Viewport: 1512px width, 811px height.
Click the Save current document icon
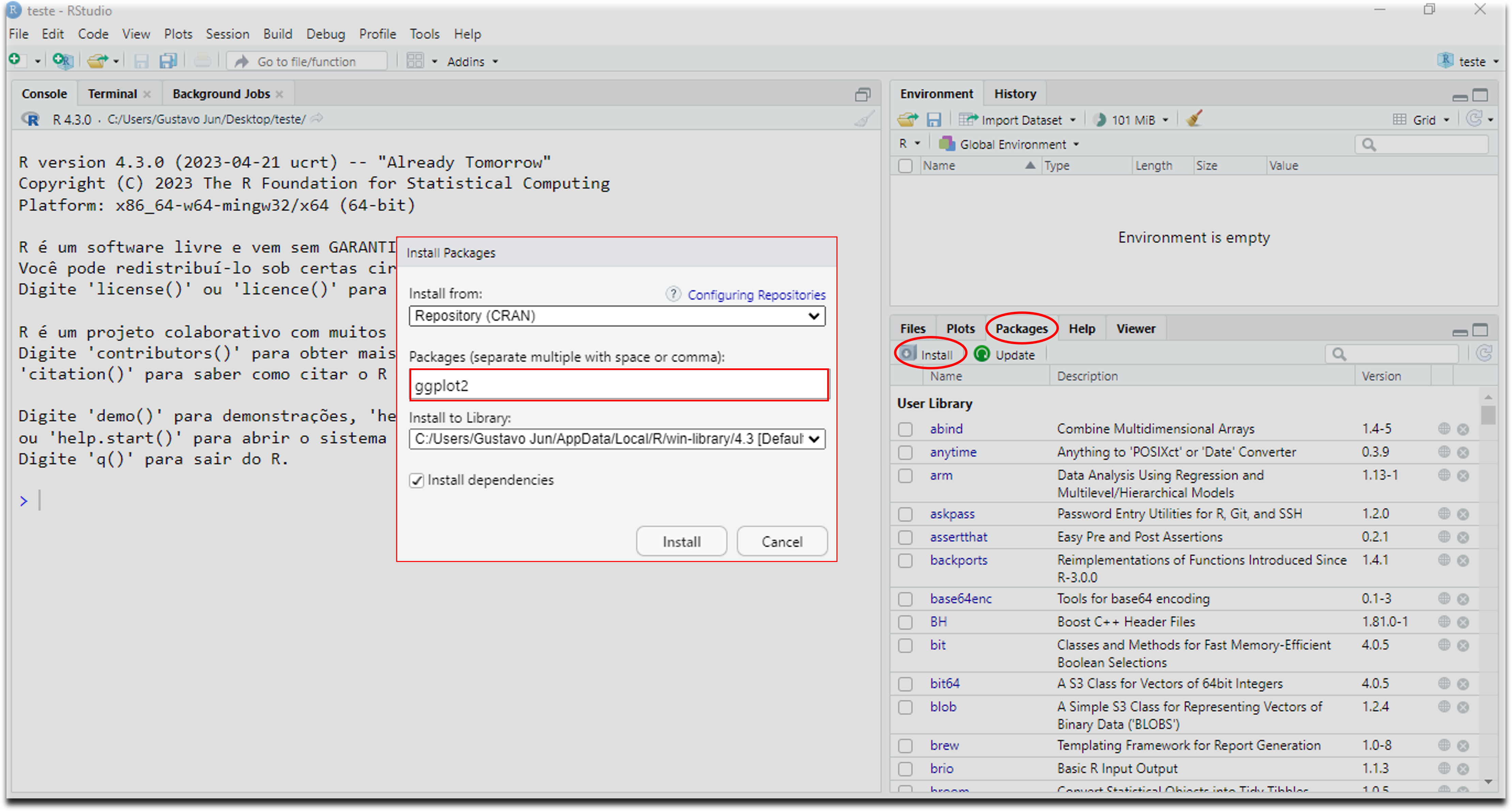(x=141, y=61)
